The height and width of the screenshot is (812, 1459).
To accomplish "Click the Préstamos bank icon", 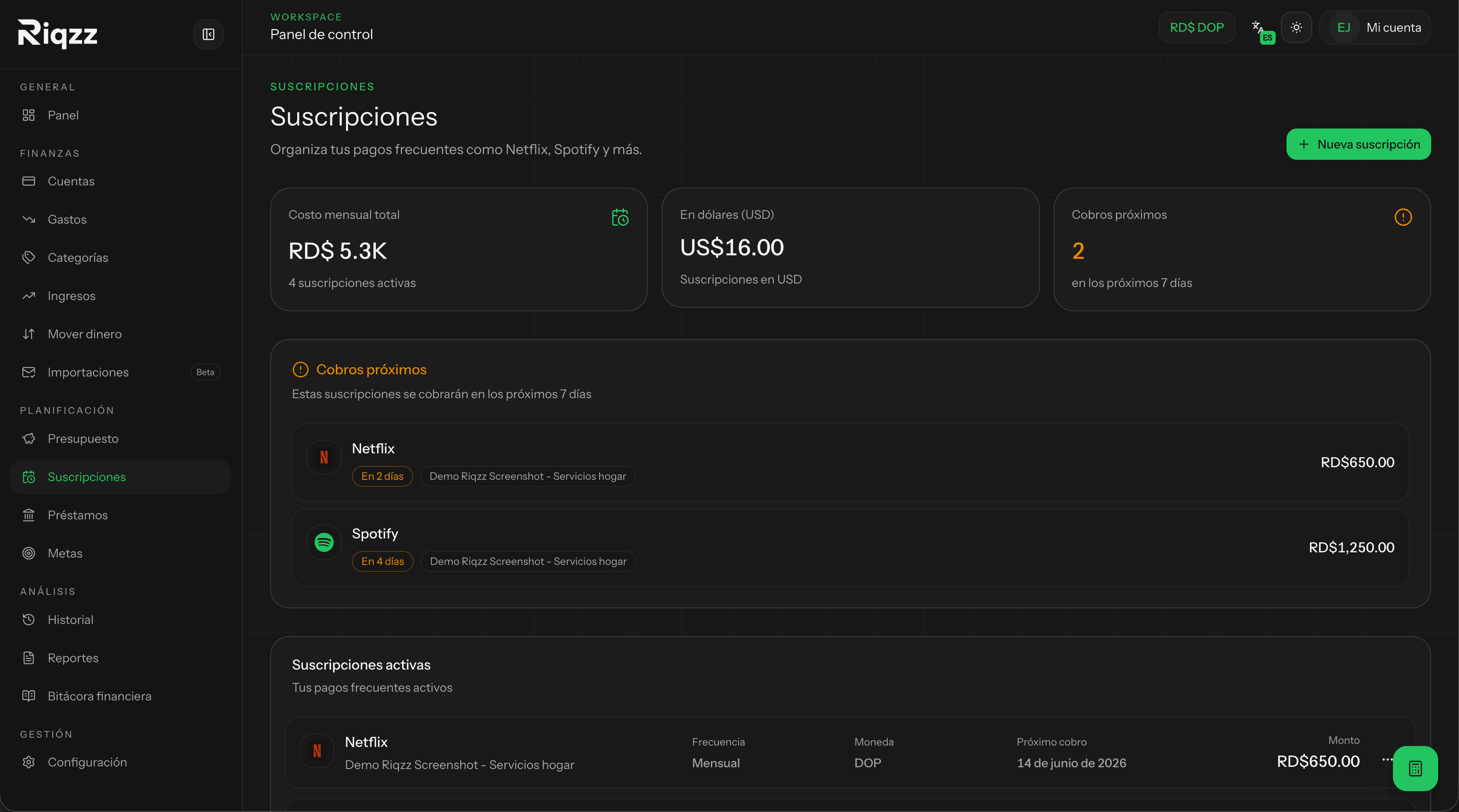I will pos(29,515).
